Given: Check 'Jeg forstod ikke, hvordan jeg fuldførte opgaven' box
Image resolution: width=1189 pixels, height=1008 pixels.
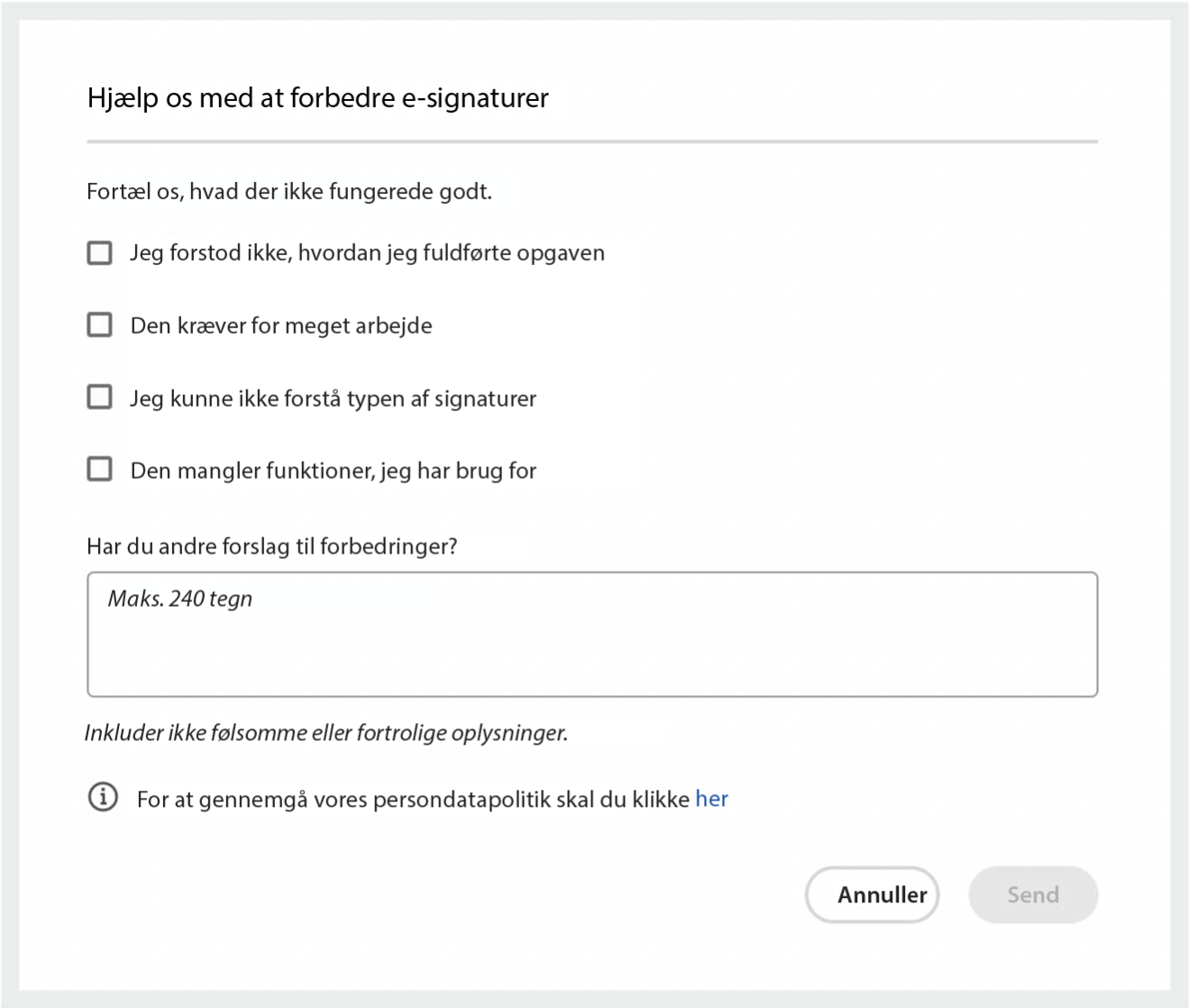Looking at the screenshot, I should [100, 252].
